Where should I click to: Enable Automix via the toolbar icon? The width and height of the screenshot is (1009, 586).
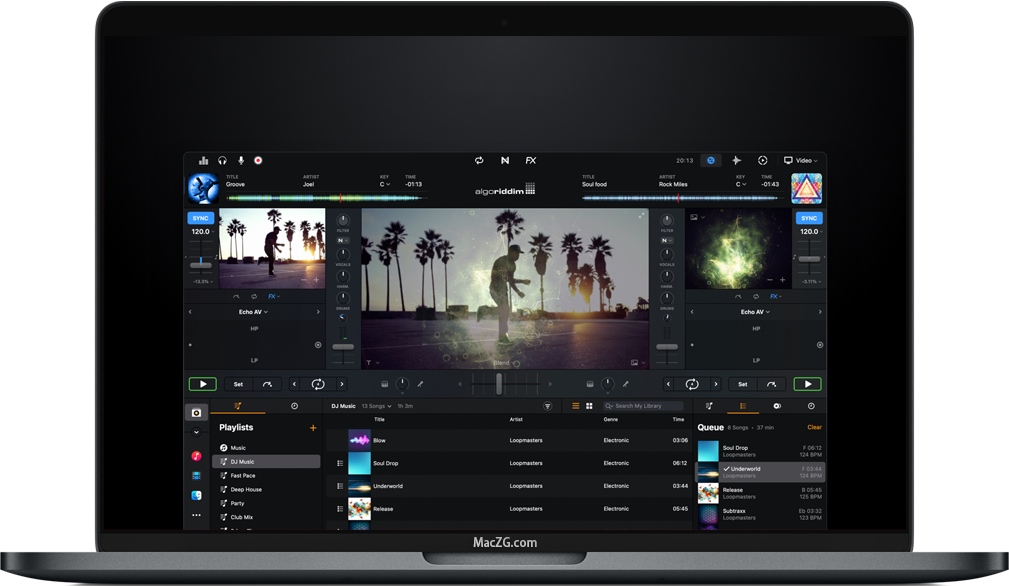[479, 160]
